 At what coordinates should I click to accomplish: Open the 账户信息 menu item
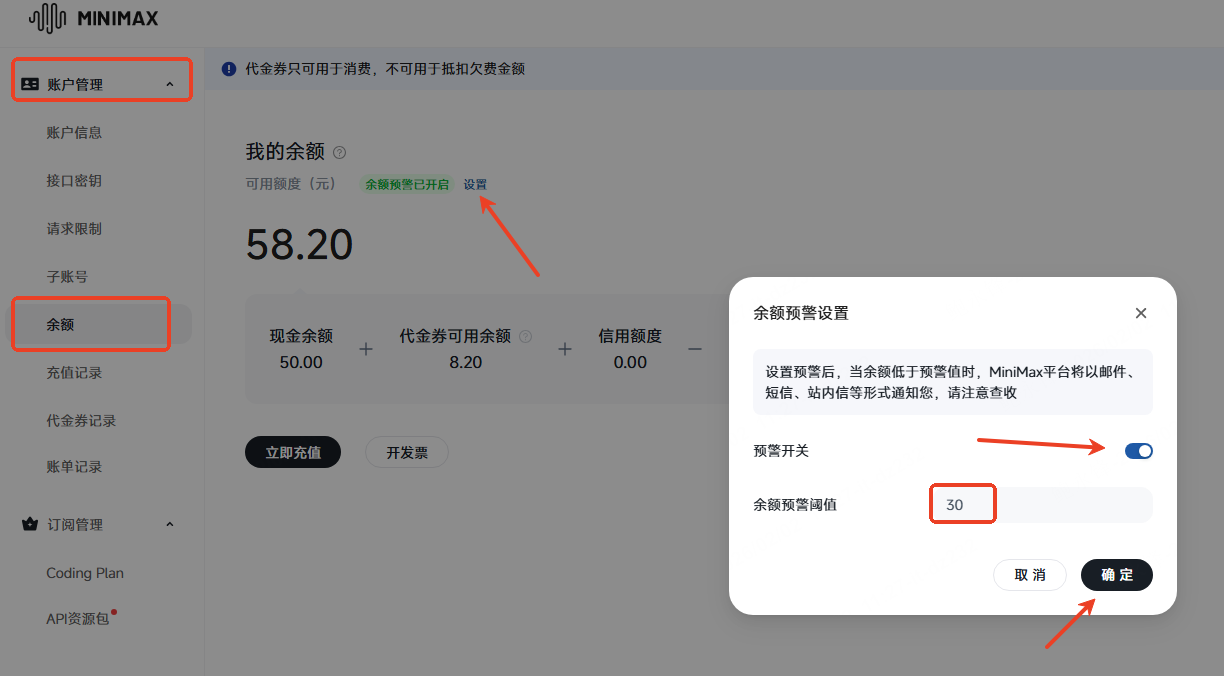point(74,133)
